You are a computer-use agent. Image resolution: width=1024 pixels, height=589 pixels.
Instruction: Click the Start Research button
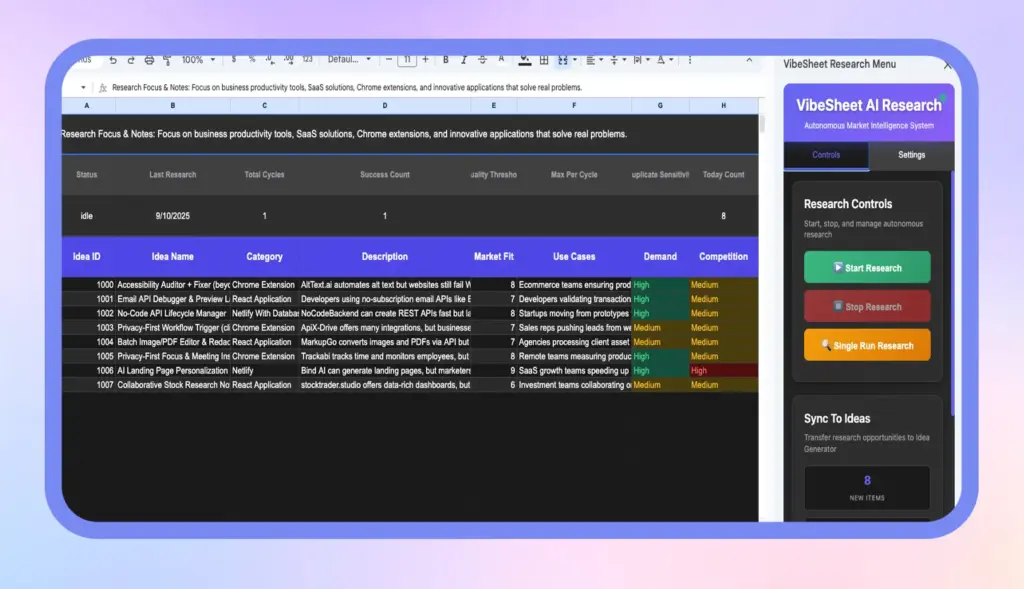(x=867, y=267)
